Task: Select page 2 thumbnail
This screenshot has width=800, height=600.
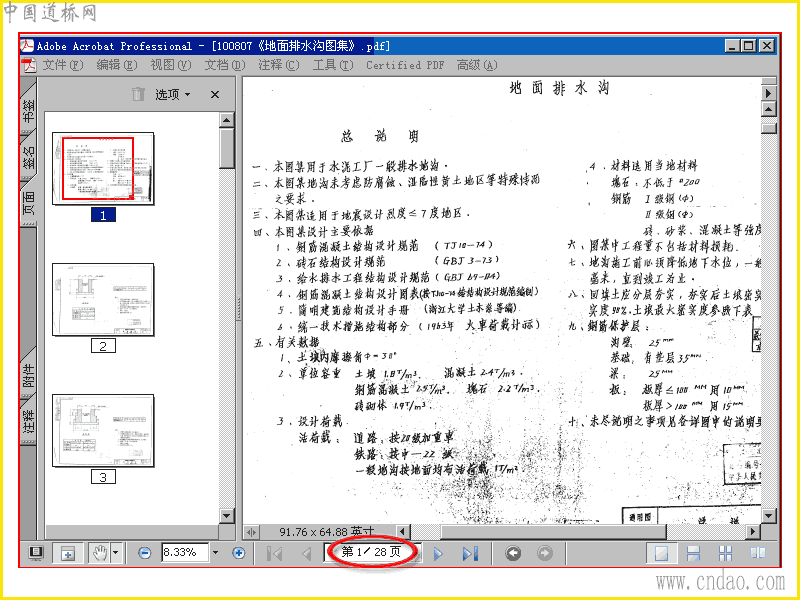Action: [103, 299]
